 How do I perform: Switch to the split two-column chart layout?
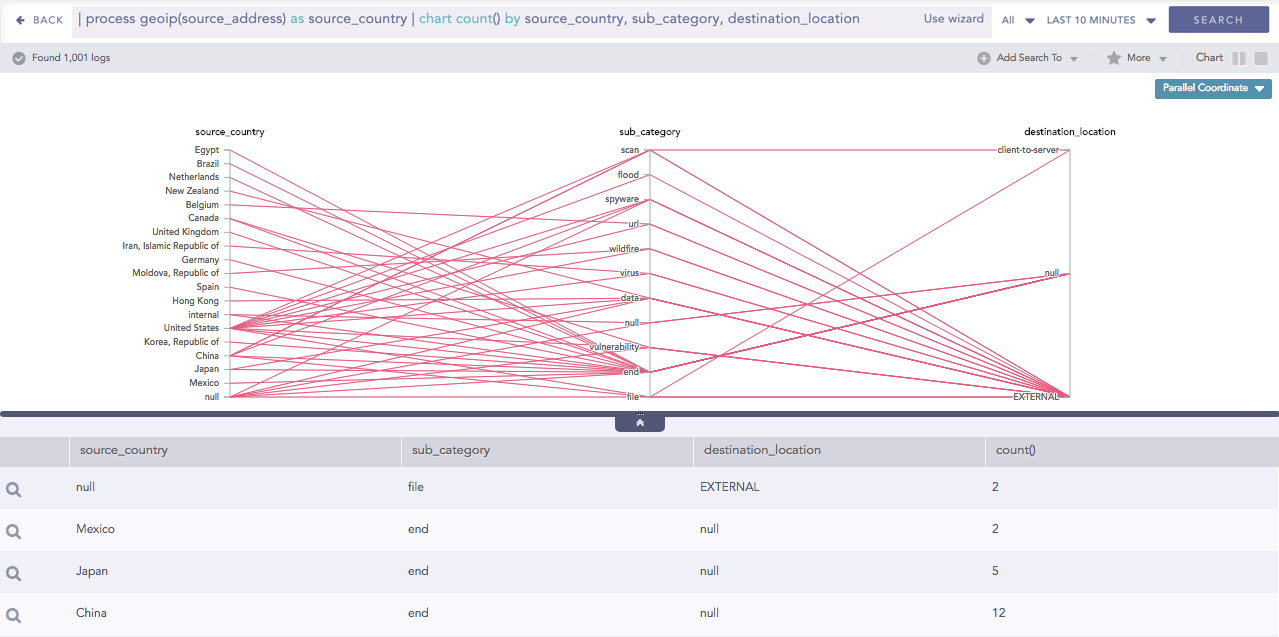pos(1239,58)
